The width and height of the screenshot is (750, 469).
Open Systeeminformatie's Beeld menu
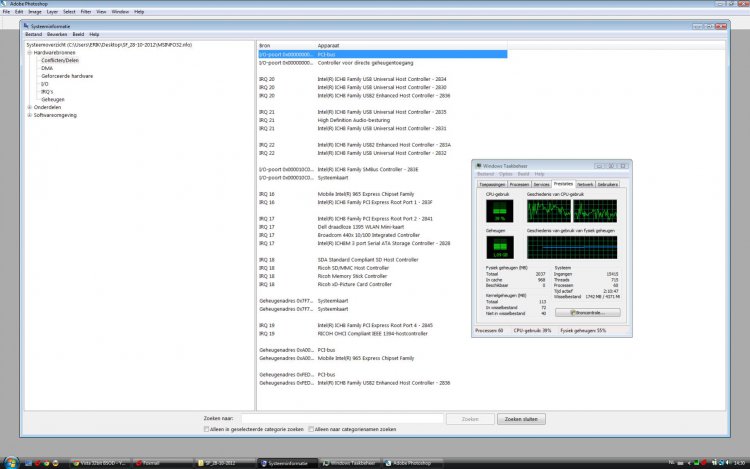click(78, 34)
